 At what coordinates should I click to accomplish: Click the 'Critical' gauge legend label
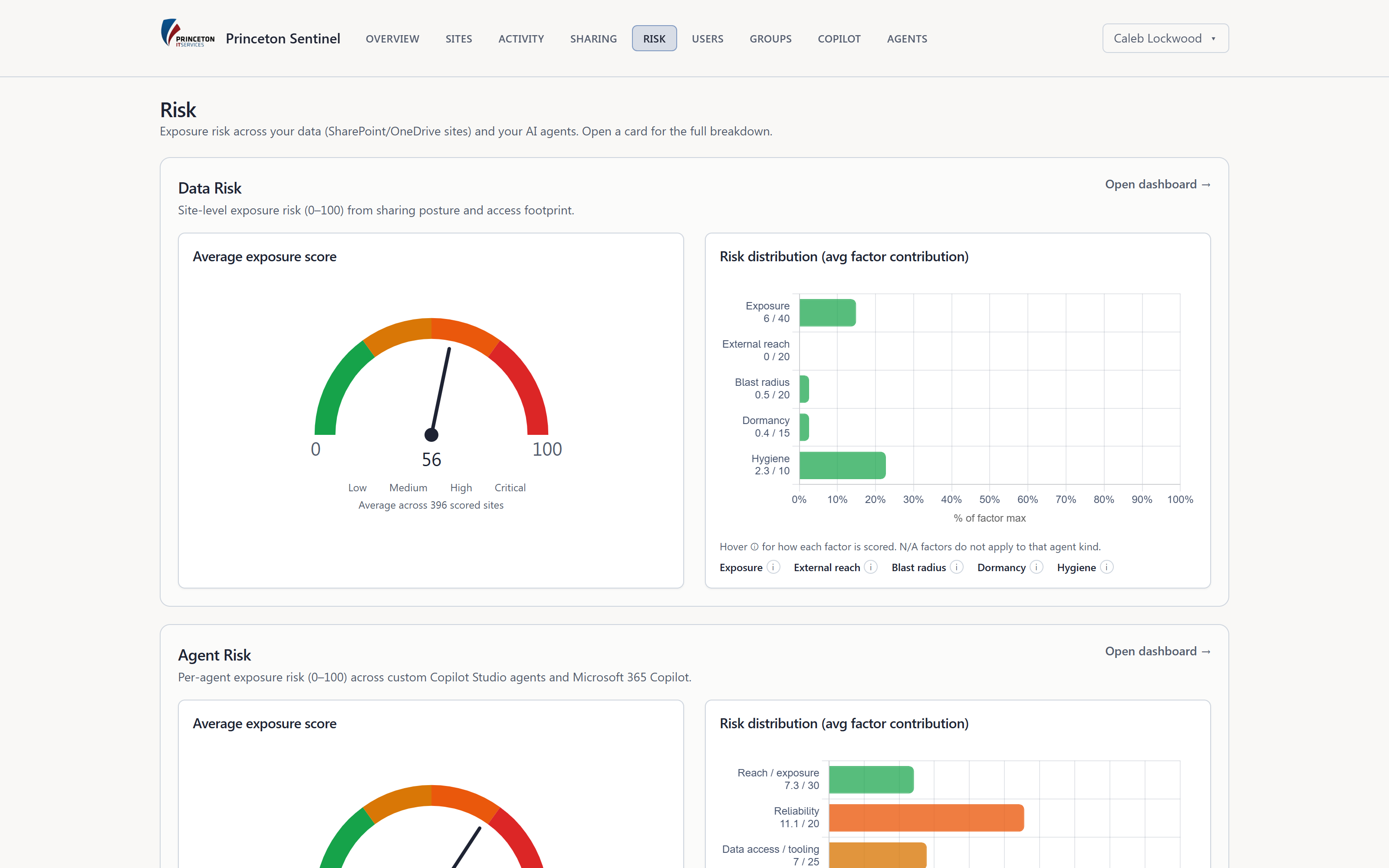510,487
